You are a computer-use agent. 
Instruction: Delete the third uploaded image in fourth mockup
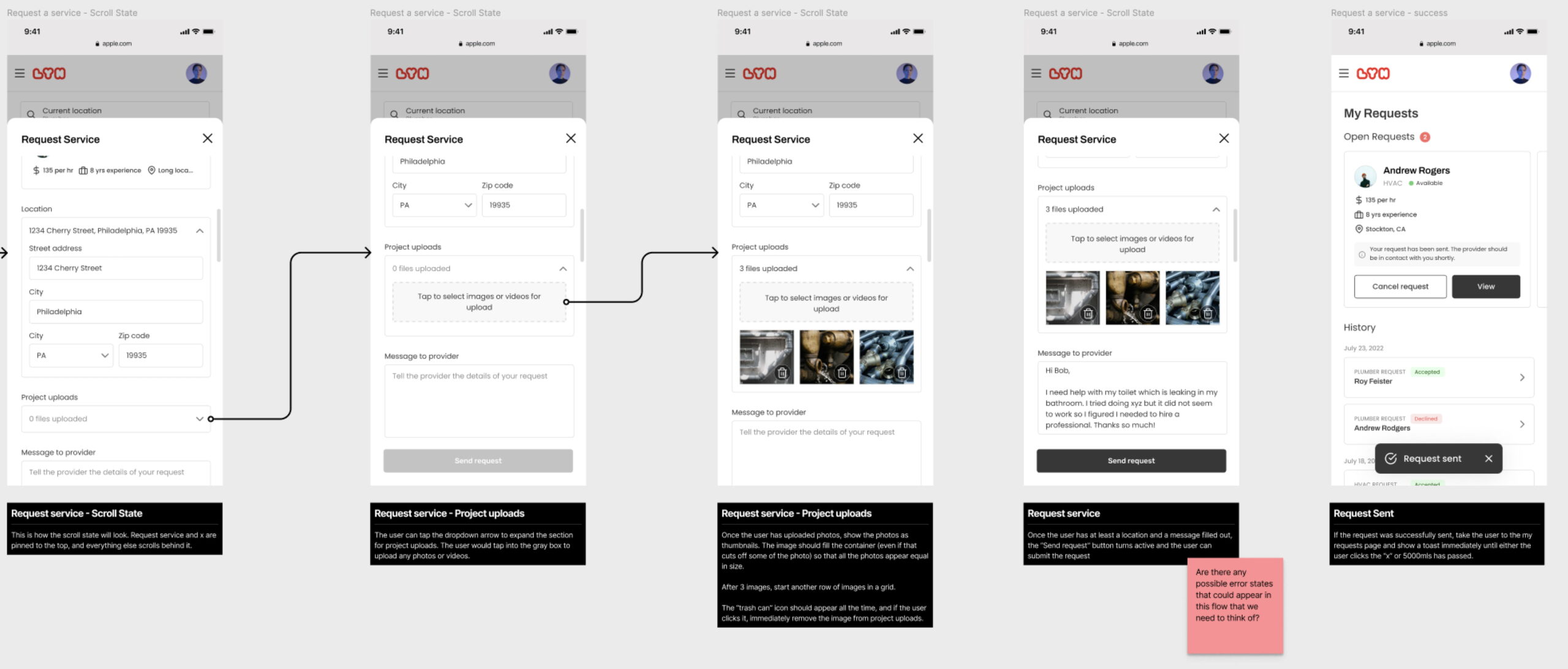[x=1207, y=313]
